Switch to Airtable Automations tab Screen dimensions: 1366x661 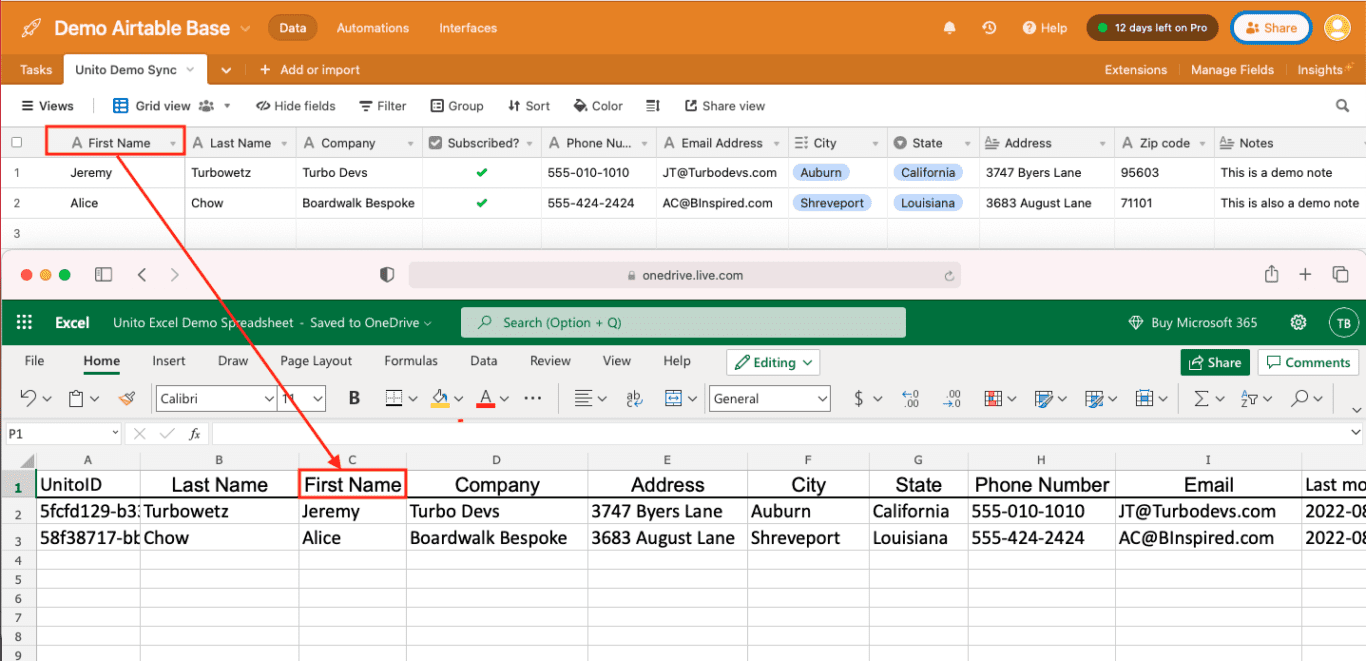point(373,28)
